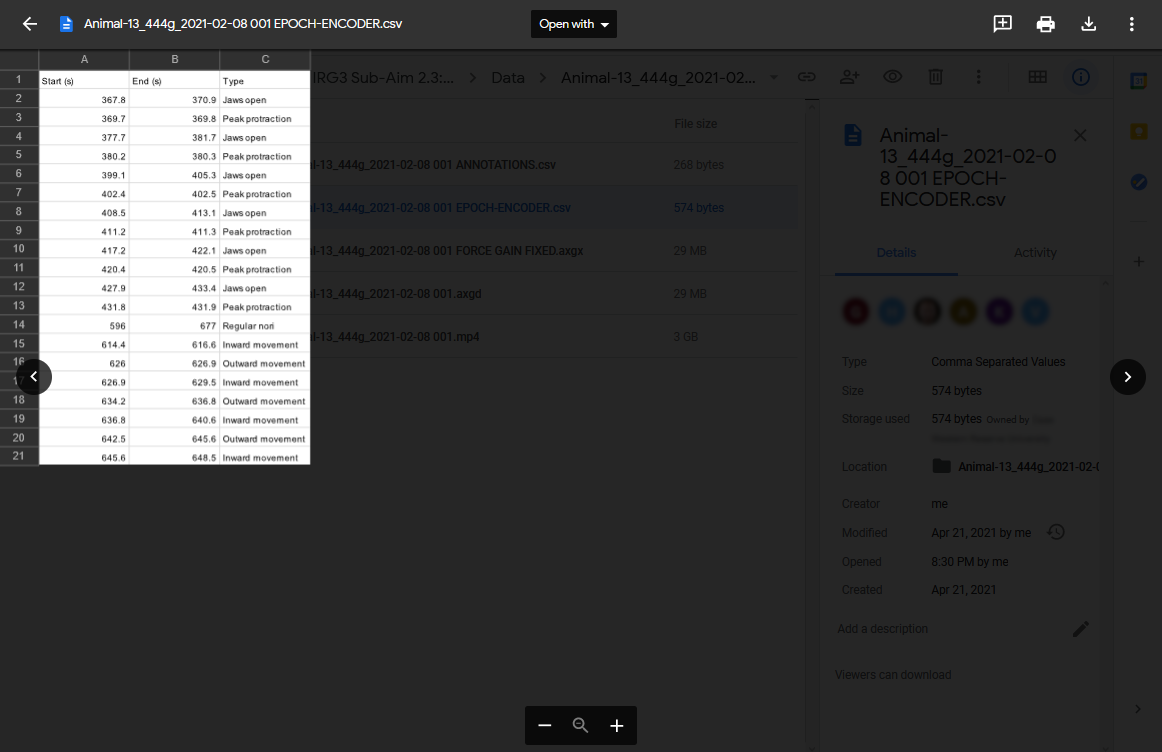Click row 14 number header
Image resolution: width=1162 pixels, height=752 pixels.
click(x=19, y=325)
